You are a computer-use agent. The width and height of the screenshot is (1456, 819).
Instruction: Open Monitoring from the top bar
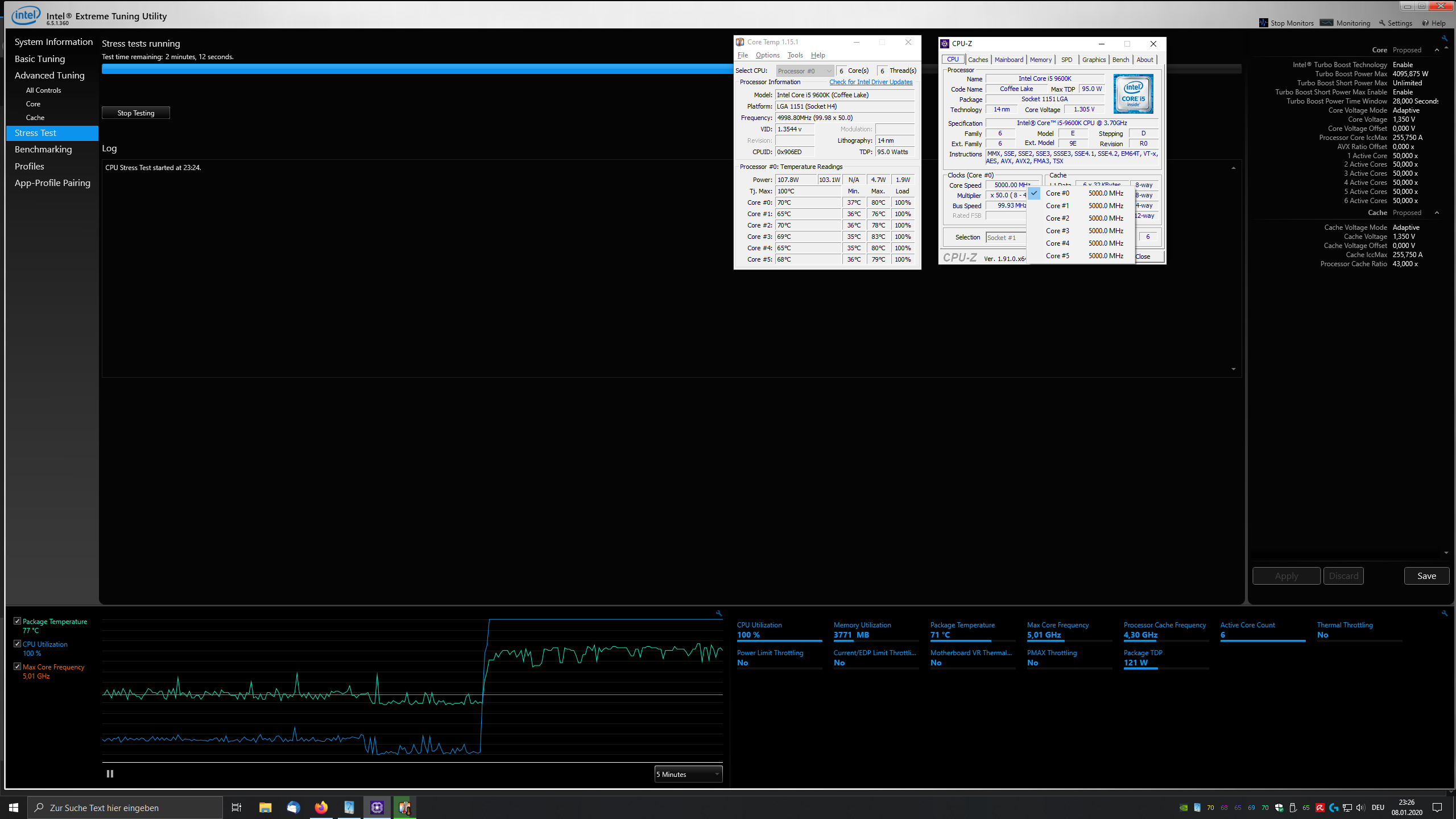click(x=1346, y=23)
